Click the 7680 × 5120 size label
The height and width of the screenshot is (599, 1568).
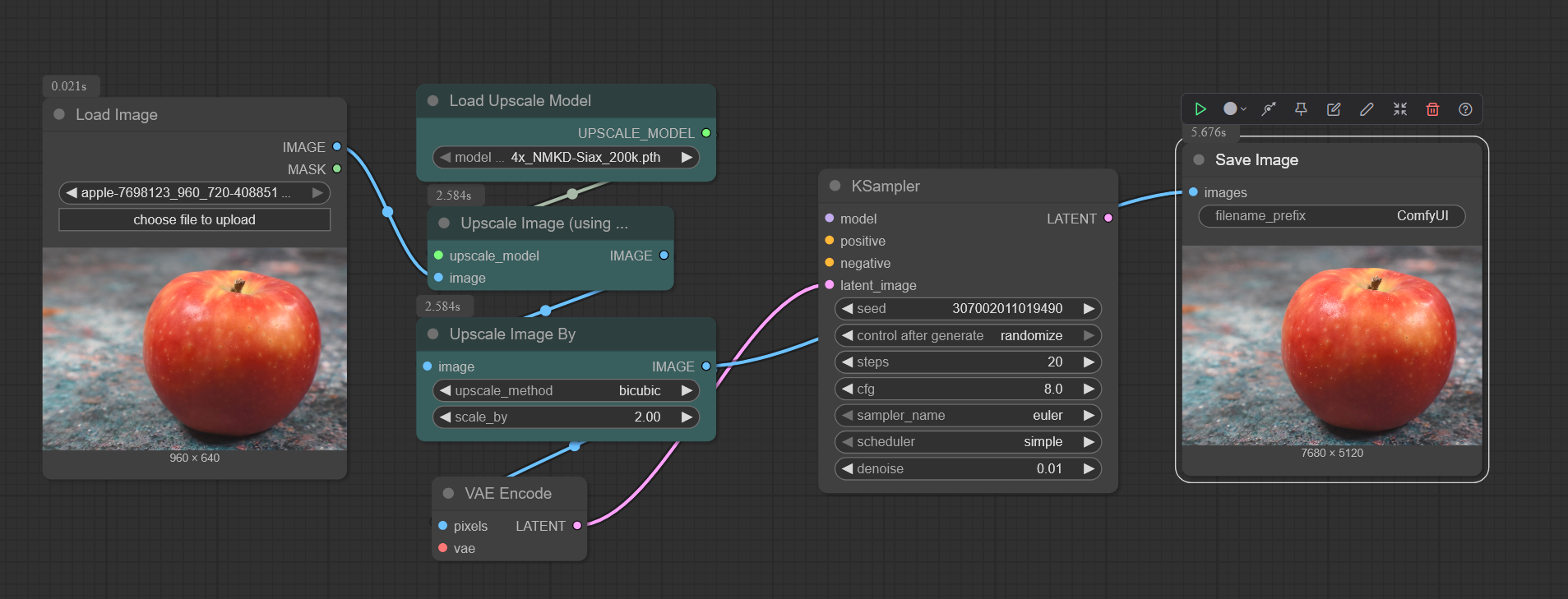(x=1332, y=453)
